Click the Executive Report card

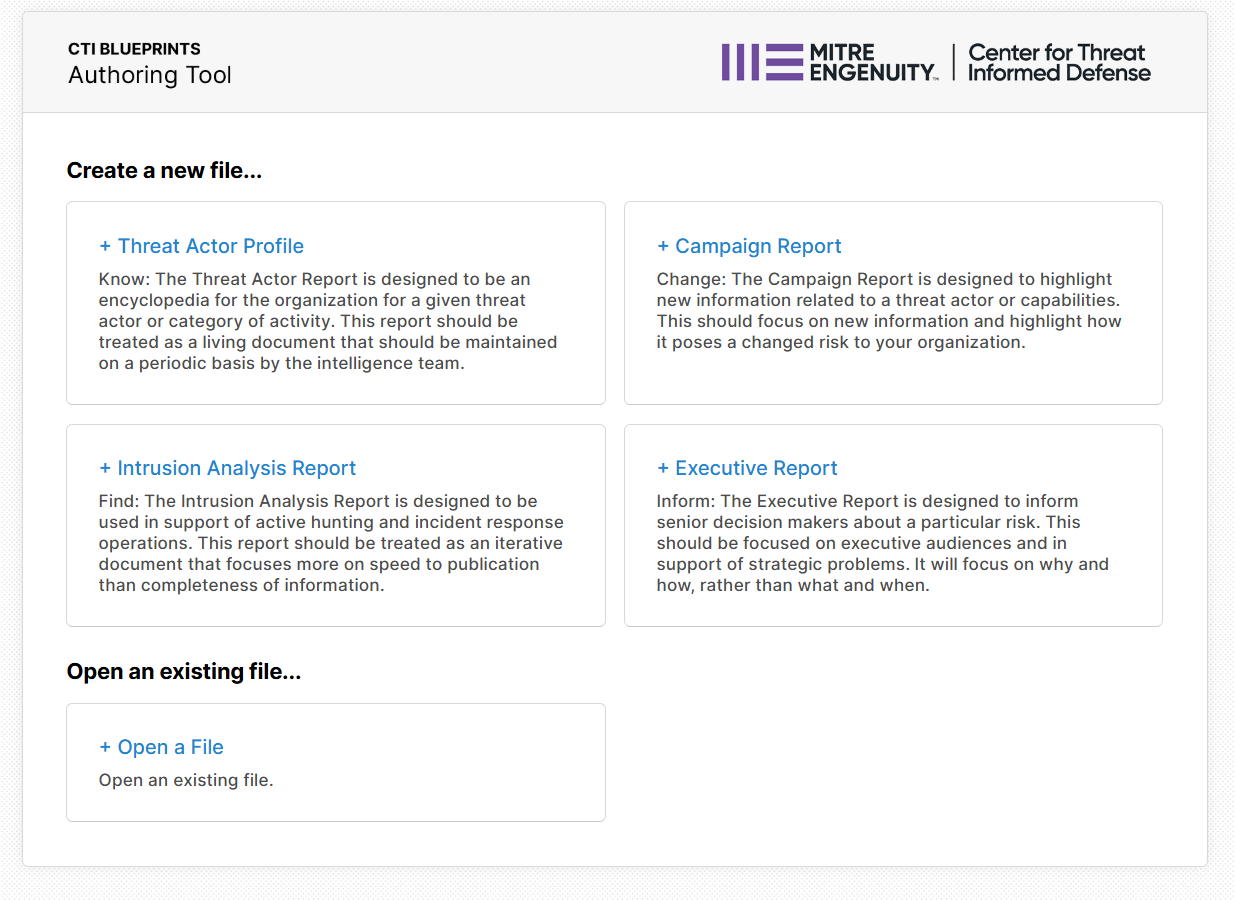tap(893, 525)
